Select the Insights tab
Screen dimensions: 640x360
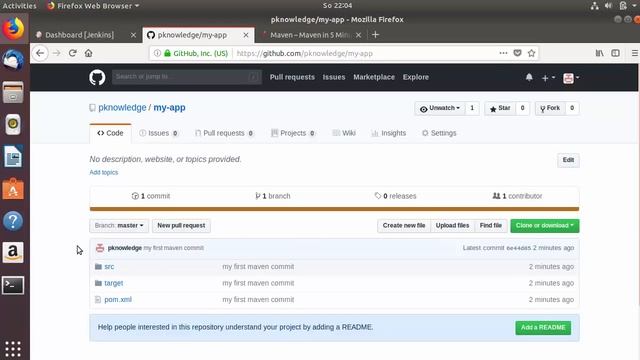click(x=389, y=133)
